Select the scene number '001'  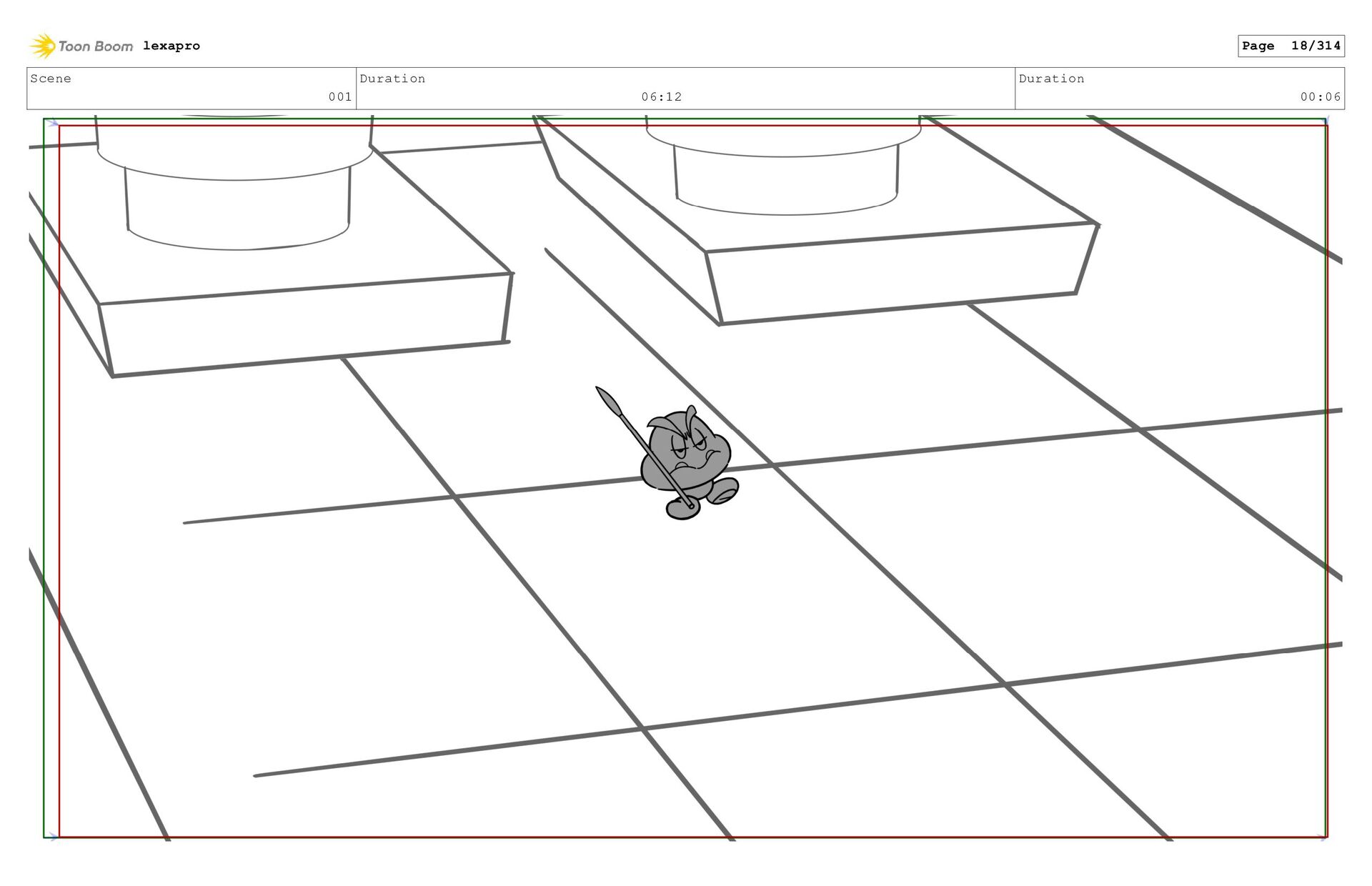(x=340, y=96)
